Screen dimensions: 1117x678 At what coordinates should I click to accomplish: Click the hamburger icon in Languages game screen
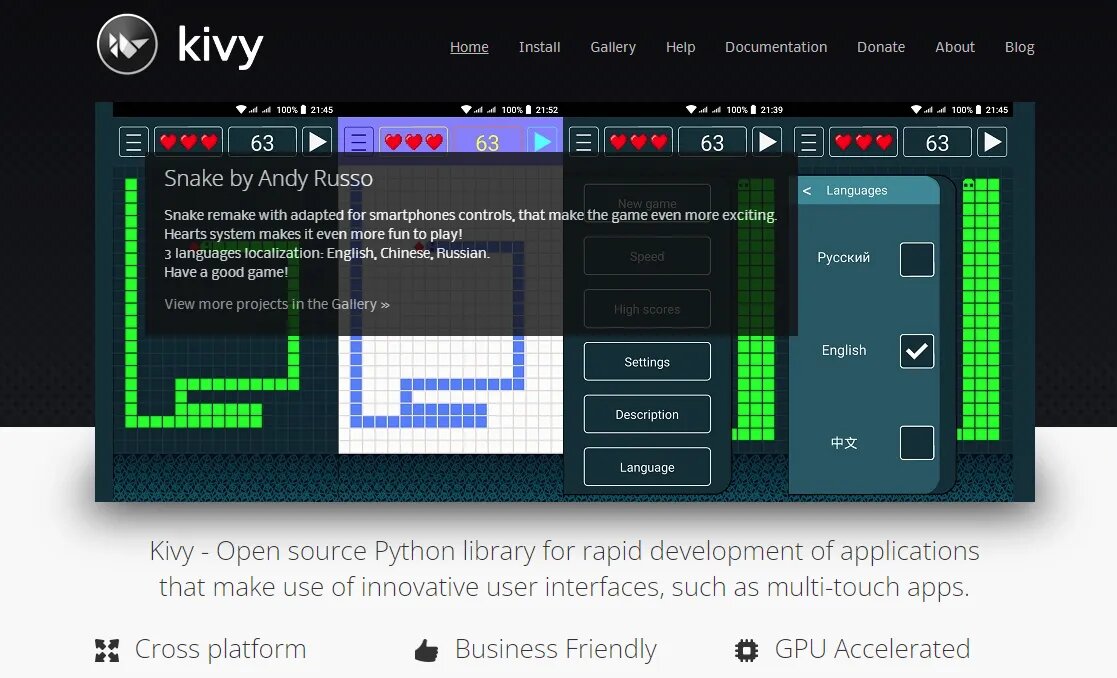coord(809,142)
